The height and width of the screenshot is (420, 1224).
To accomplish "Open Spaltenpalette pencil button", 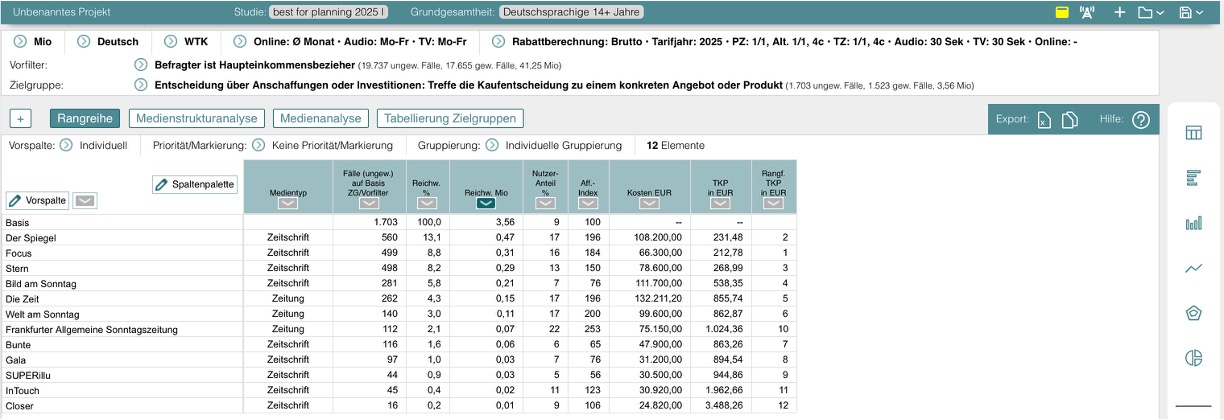I will point(195,184).
